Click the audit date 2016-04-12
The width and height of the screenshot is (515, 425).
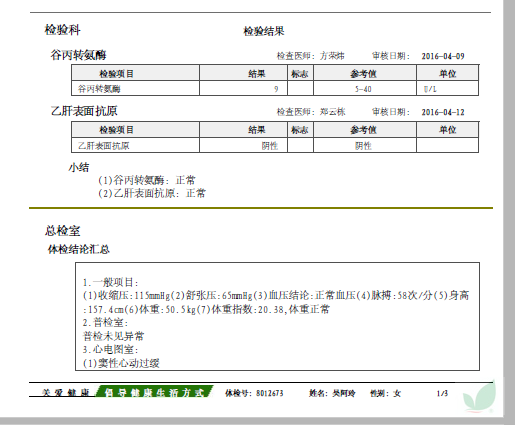pos(443,112)
